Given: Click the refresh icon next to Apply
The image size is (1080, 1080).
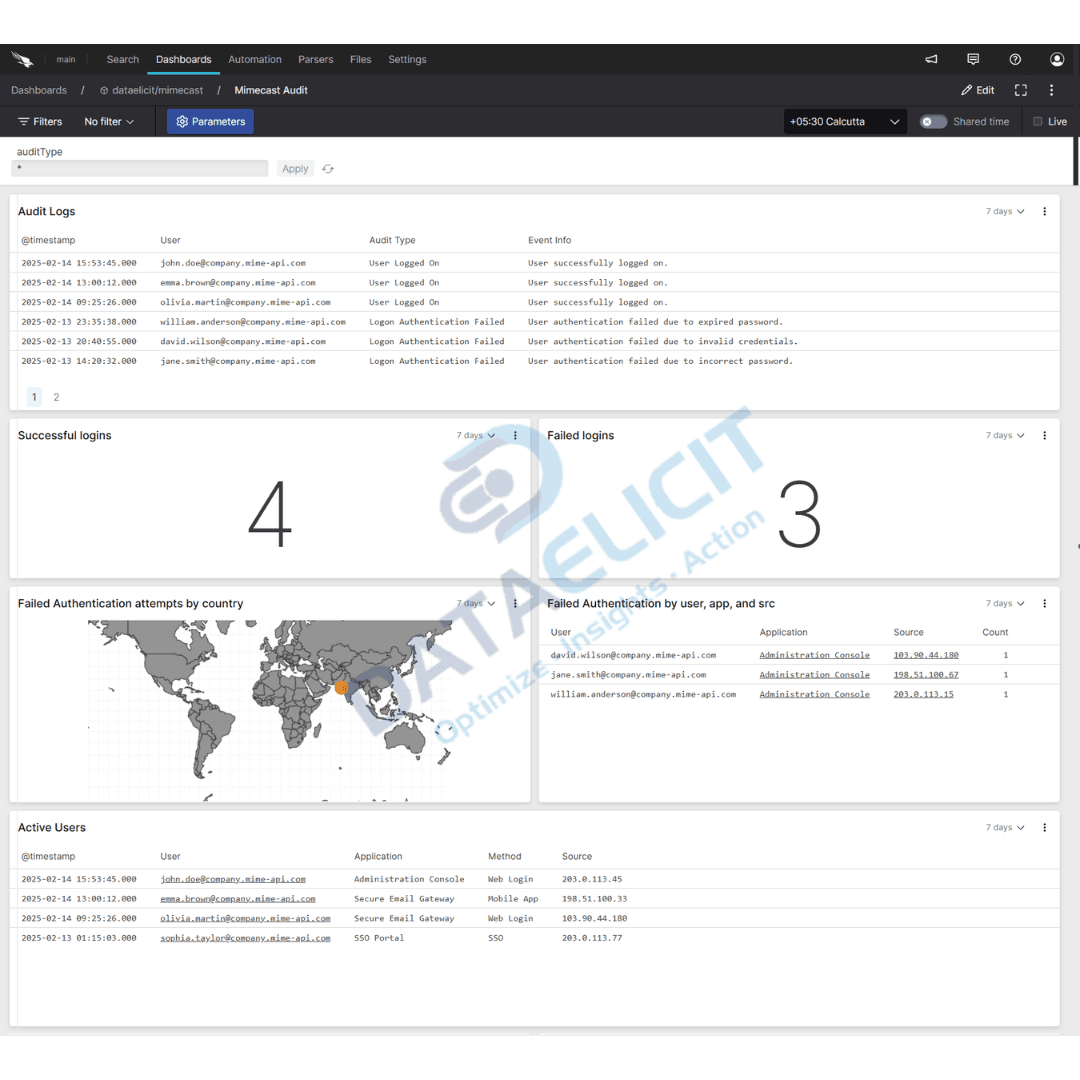Looking at the screenshot, I should coord(327,168).
